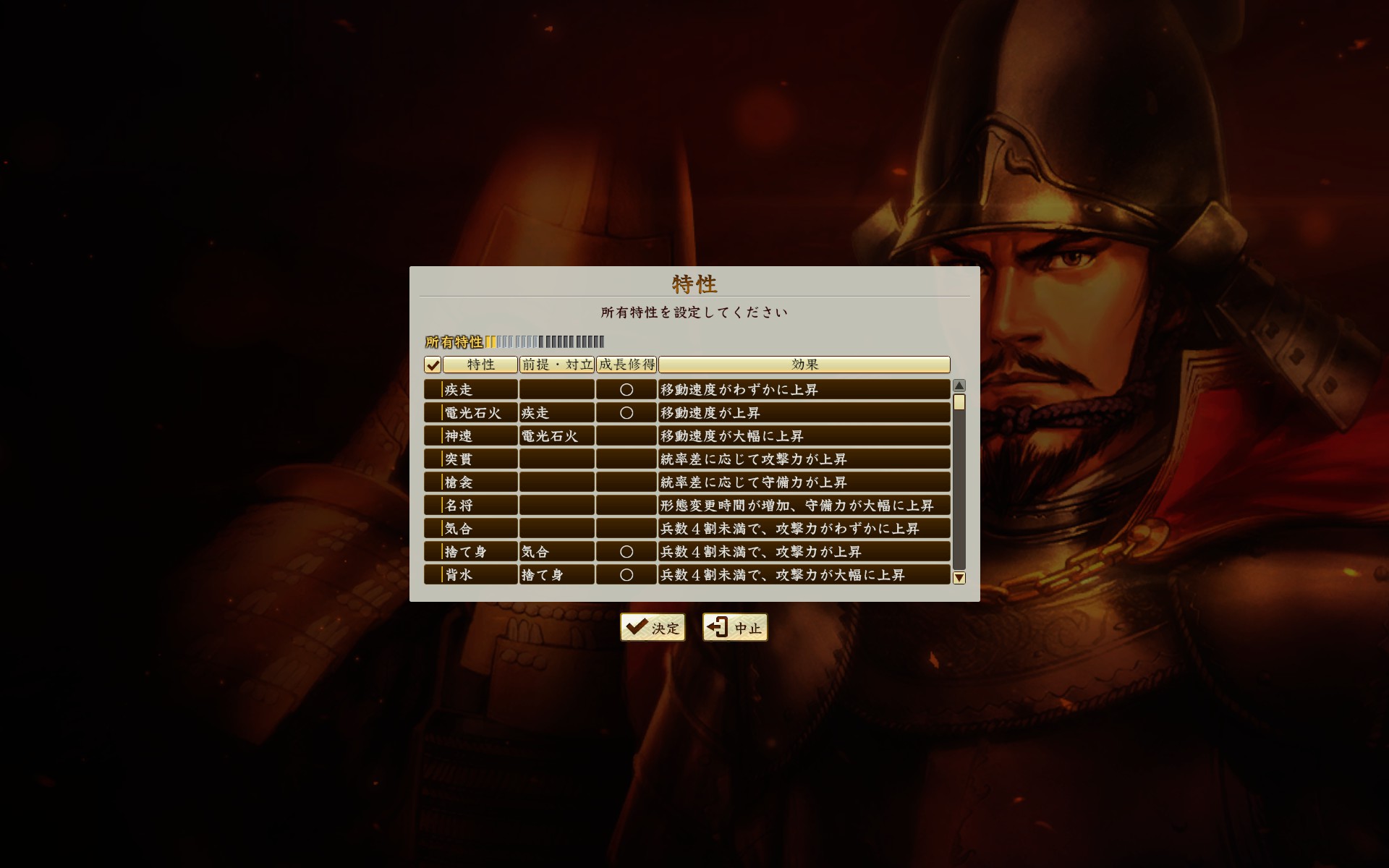Click the 決定 confirm button
Screen dimensions: 1389x868
click(652, 627)
